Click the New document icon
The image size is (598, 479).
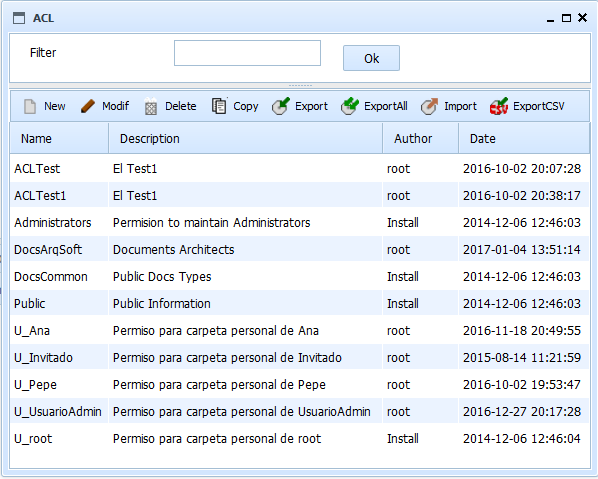pyautogui.click(x=30, y=106)
